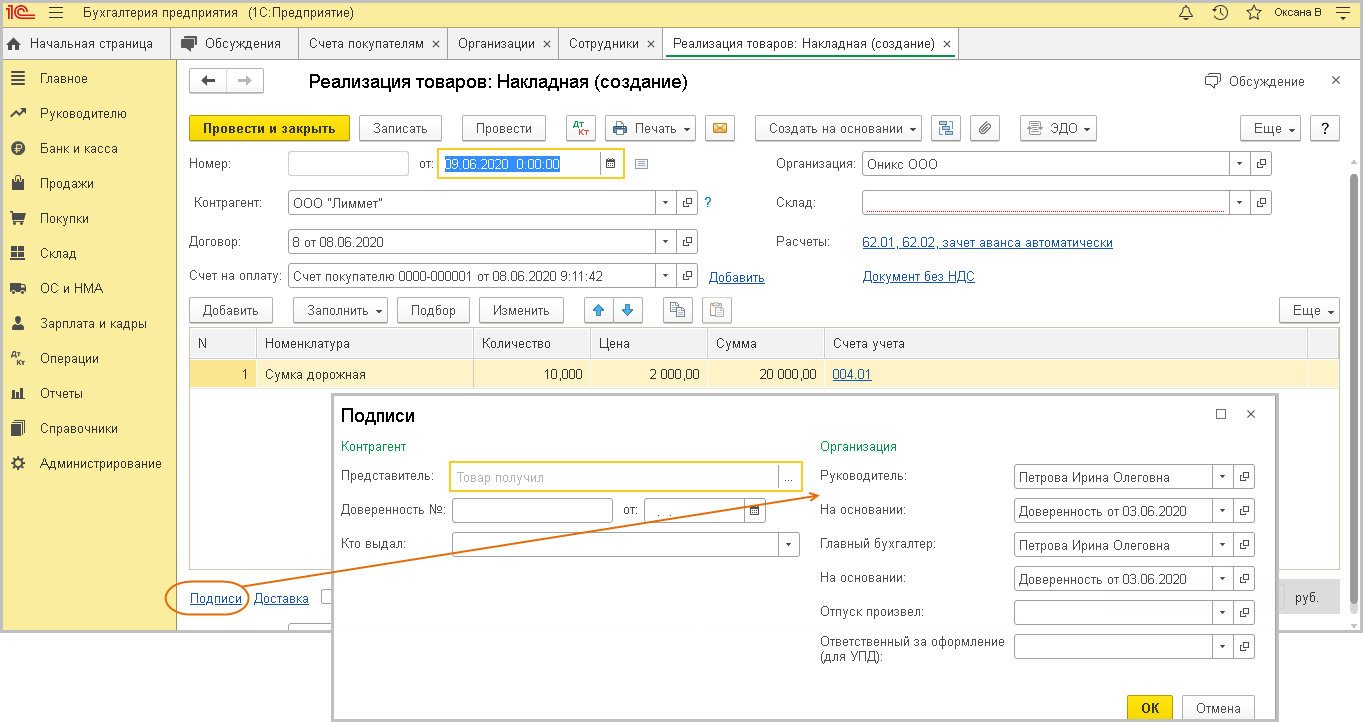
Task: Open the Обсуждение panel button top right
Action: point(1255,81)
